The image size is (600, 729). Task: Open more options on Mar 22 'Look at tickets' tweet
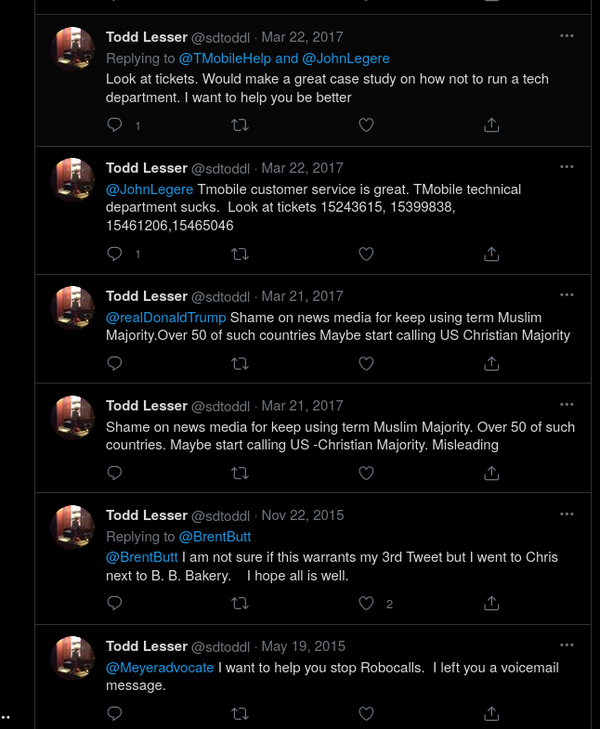click(567, 36)
